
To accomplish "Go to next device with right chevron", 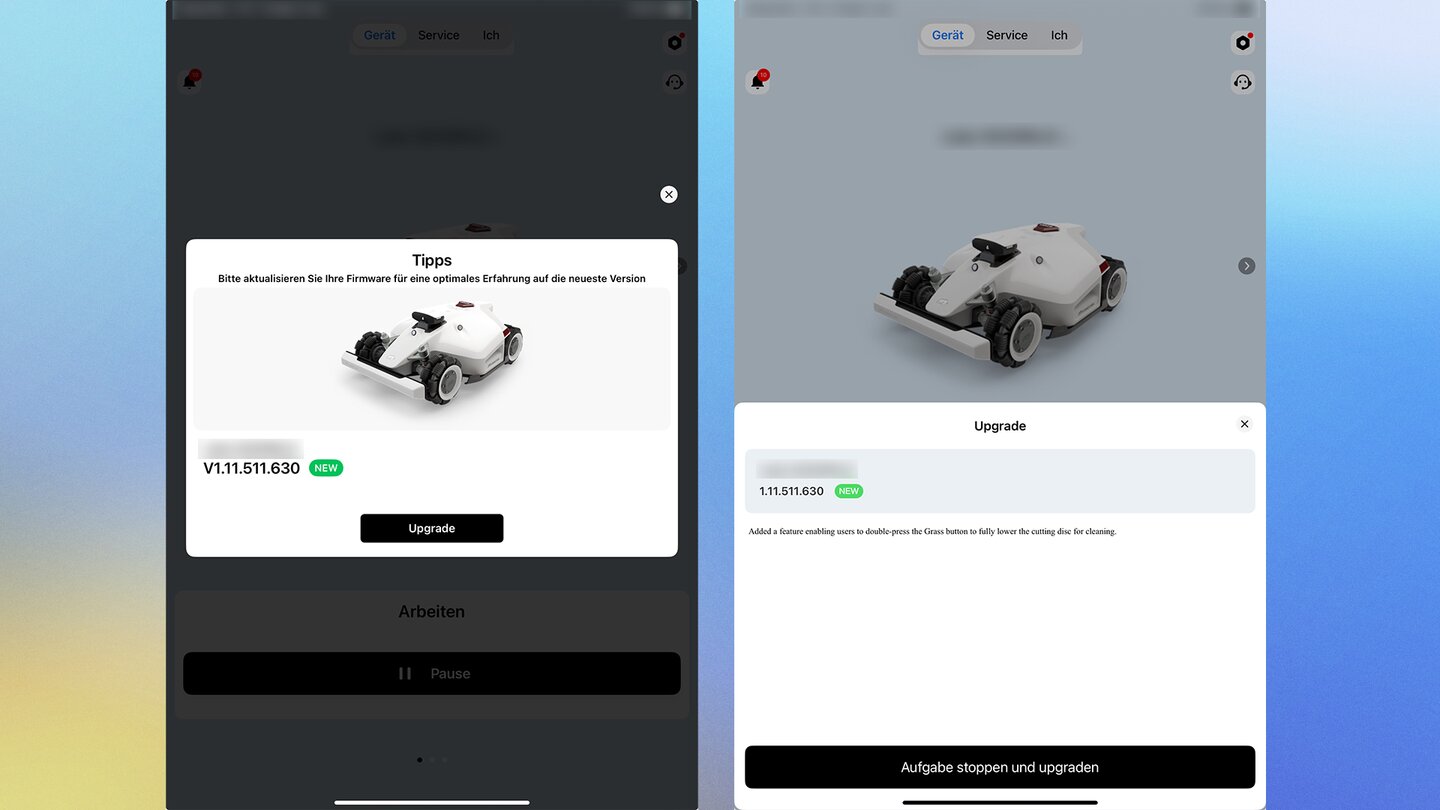I will click(1246, 266).
